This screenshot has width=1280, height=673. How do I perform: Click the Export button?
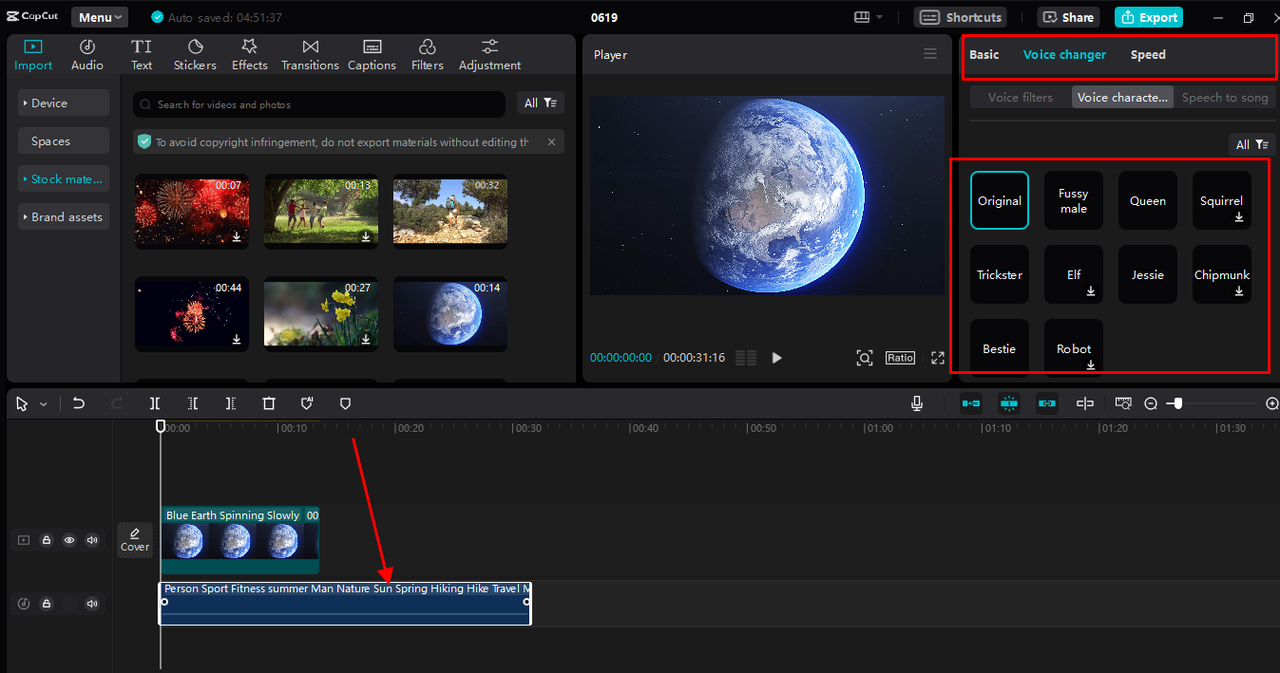[1149, 17]
